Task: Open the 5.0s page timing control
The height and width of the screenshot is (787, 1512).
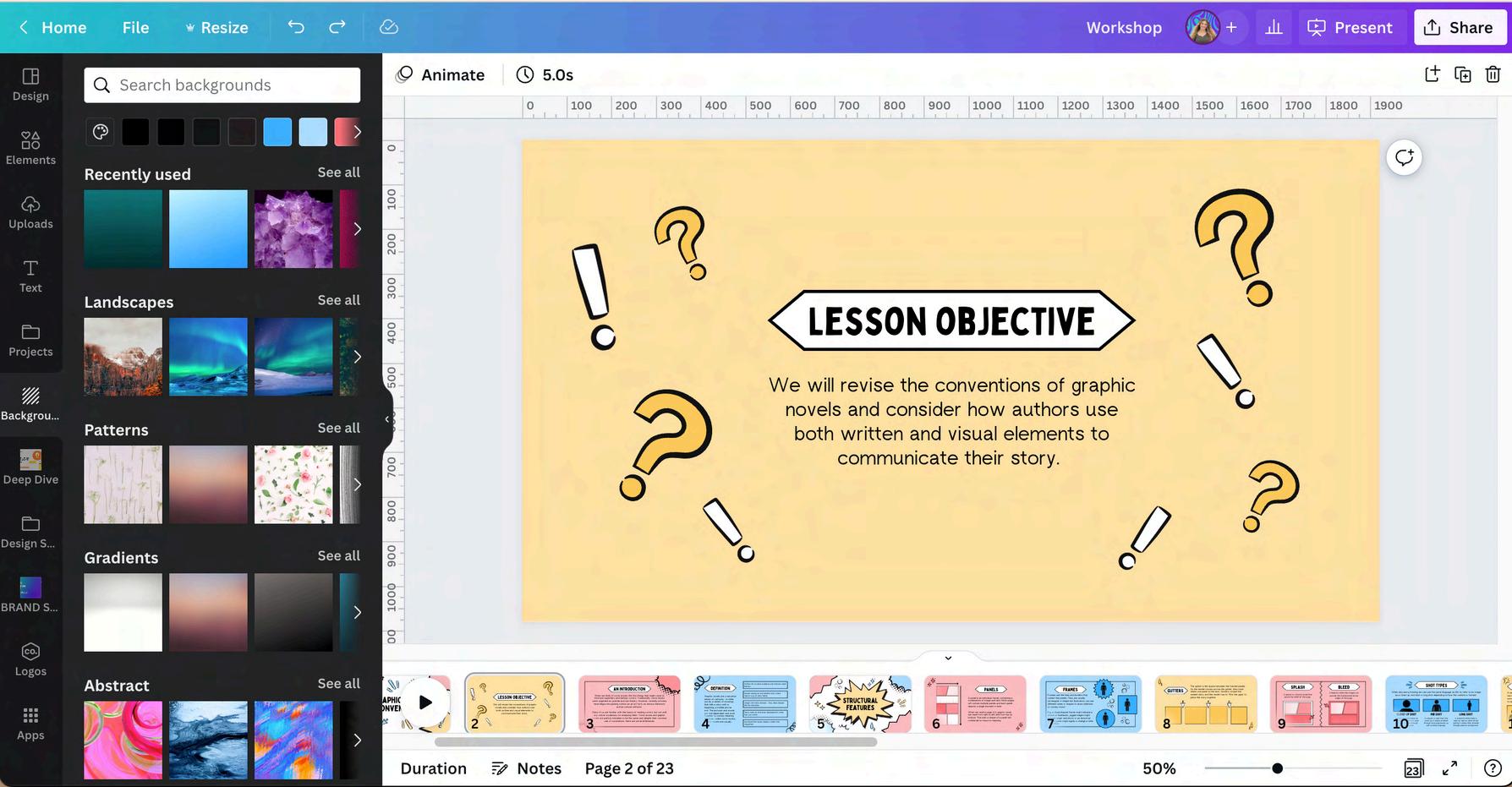Action: (545, 74)
